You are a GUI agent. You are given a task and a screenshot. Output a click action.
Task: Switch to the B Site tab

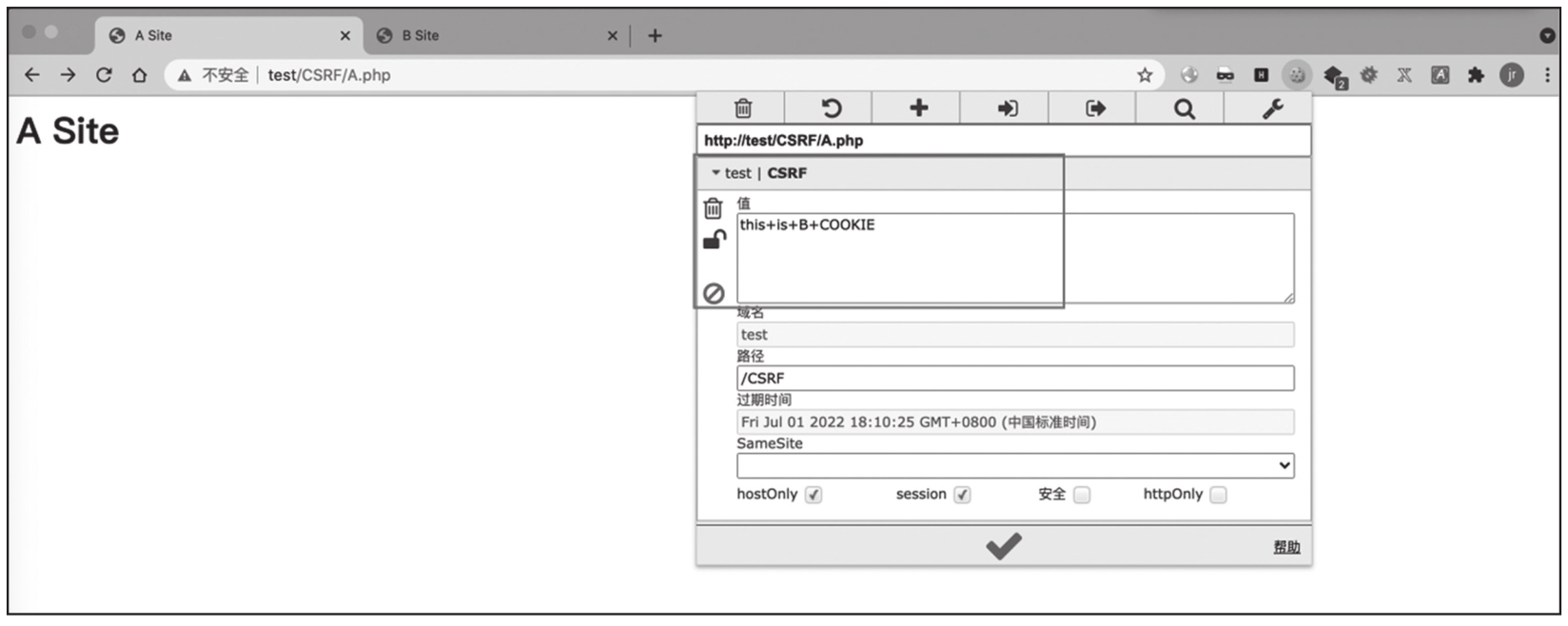pyautogui.click(x=496, y=35)
